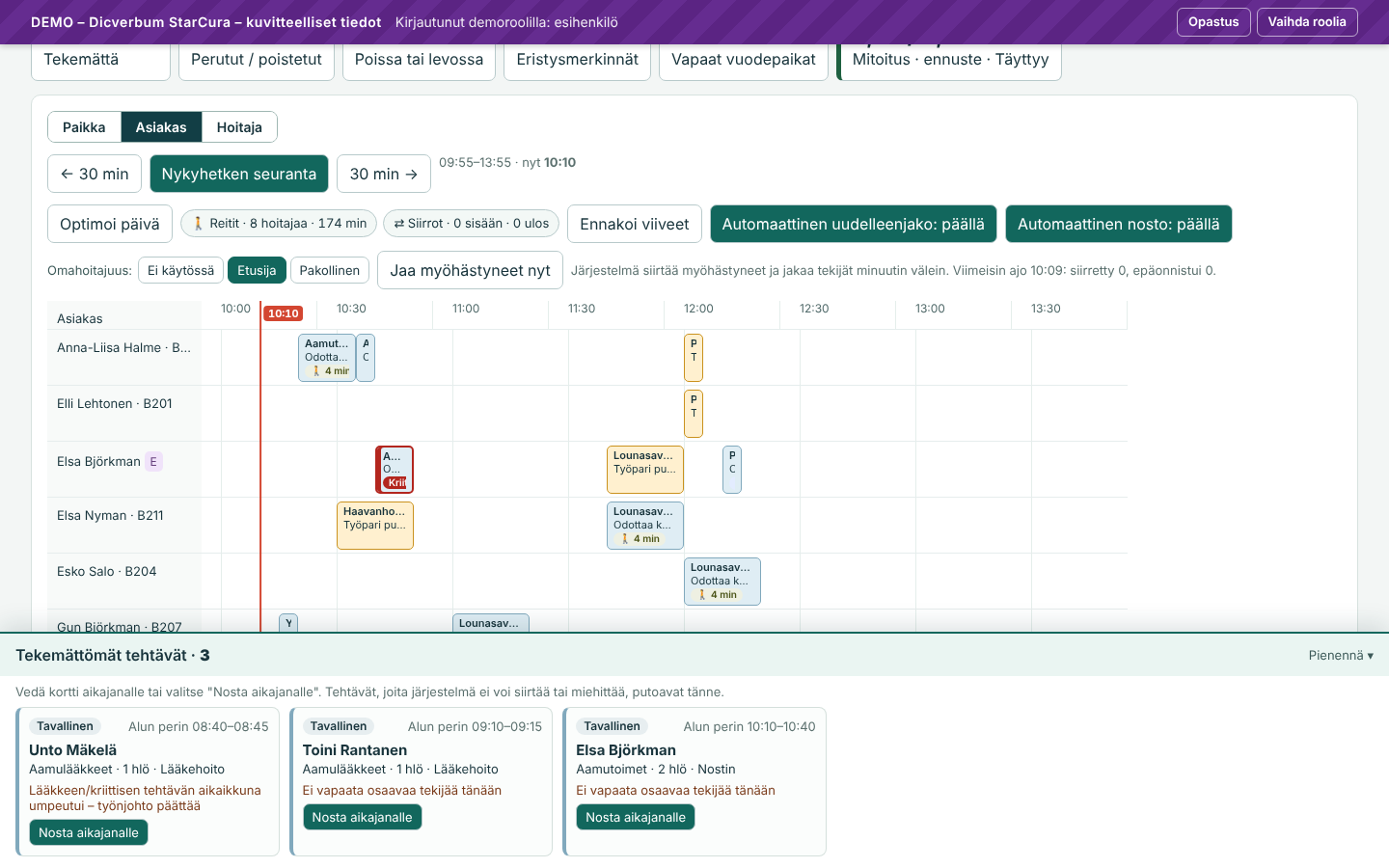The width and height of the screenshot is (1389, 868).
Task: Open Esko Salo's Lounasav... task block
Action: (x=722, y=582)
